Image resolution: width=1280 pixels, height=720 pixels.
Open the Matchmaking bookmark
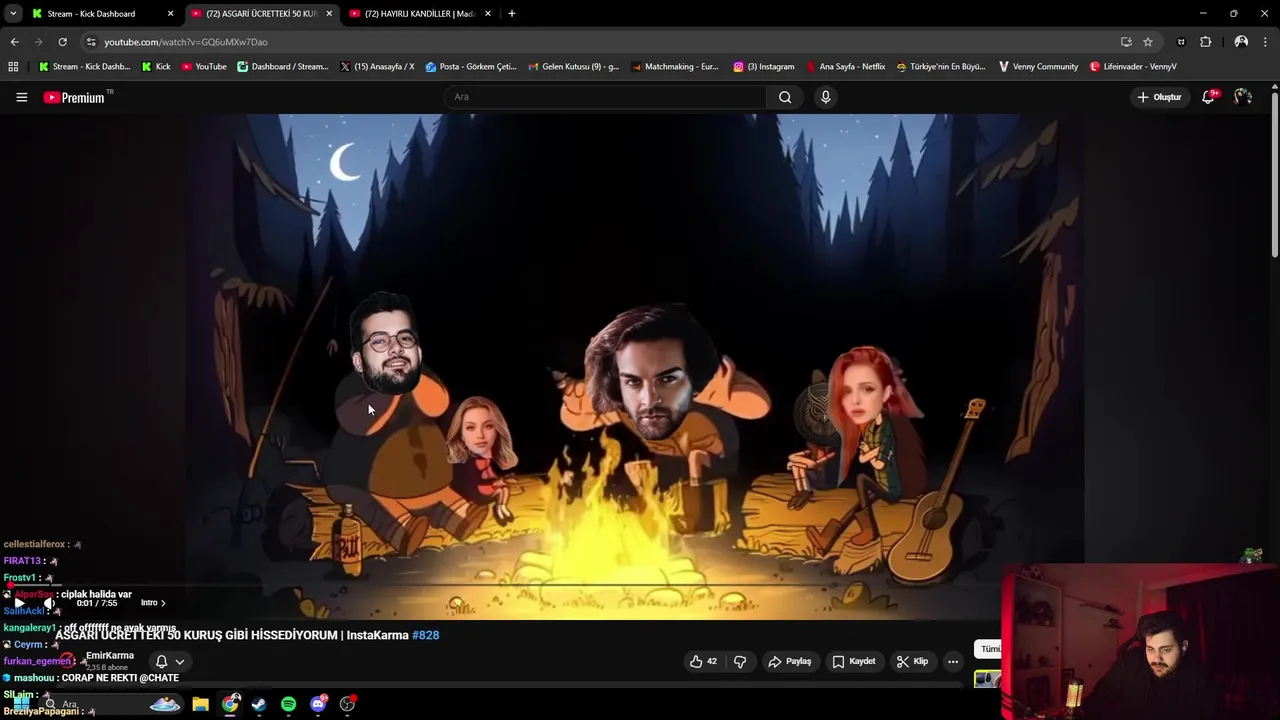pos(675,67)
